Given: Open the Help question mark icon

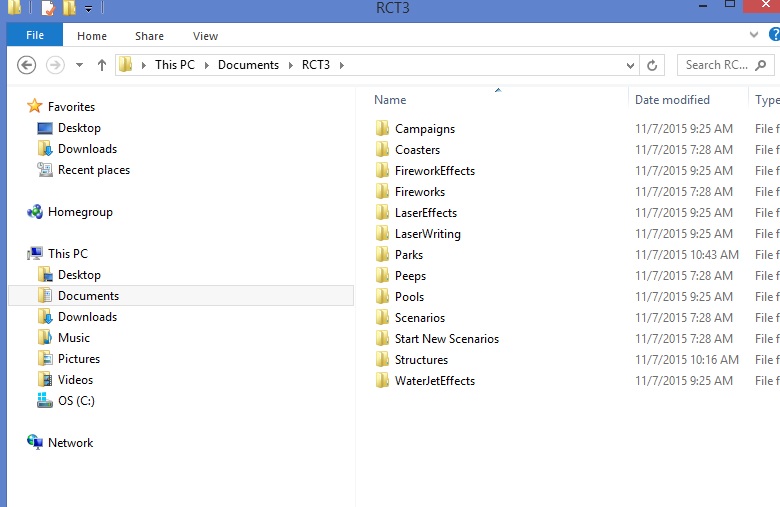Looking at the screenshot, I should 774,35.
